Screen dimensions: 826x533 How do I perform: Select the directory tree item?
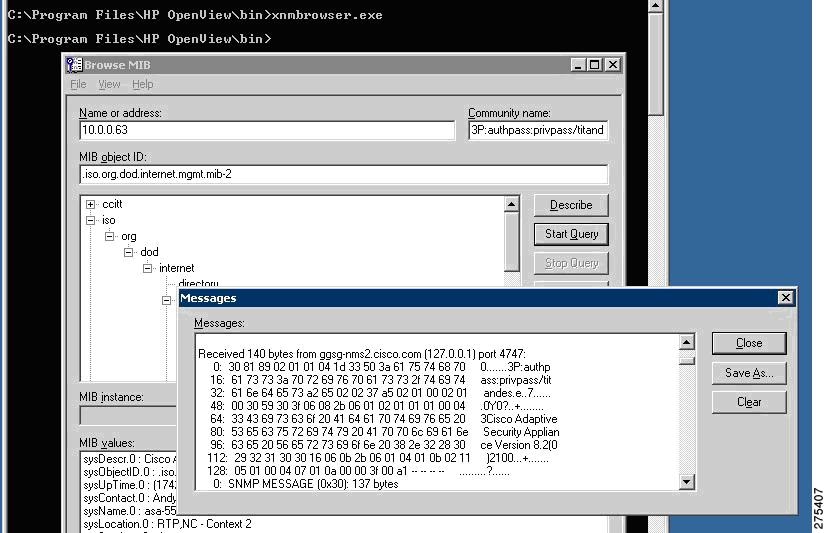[198, 283]
